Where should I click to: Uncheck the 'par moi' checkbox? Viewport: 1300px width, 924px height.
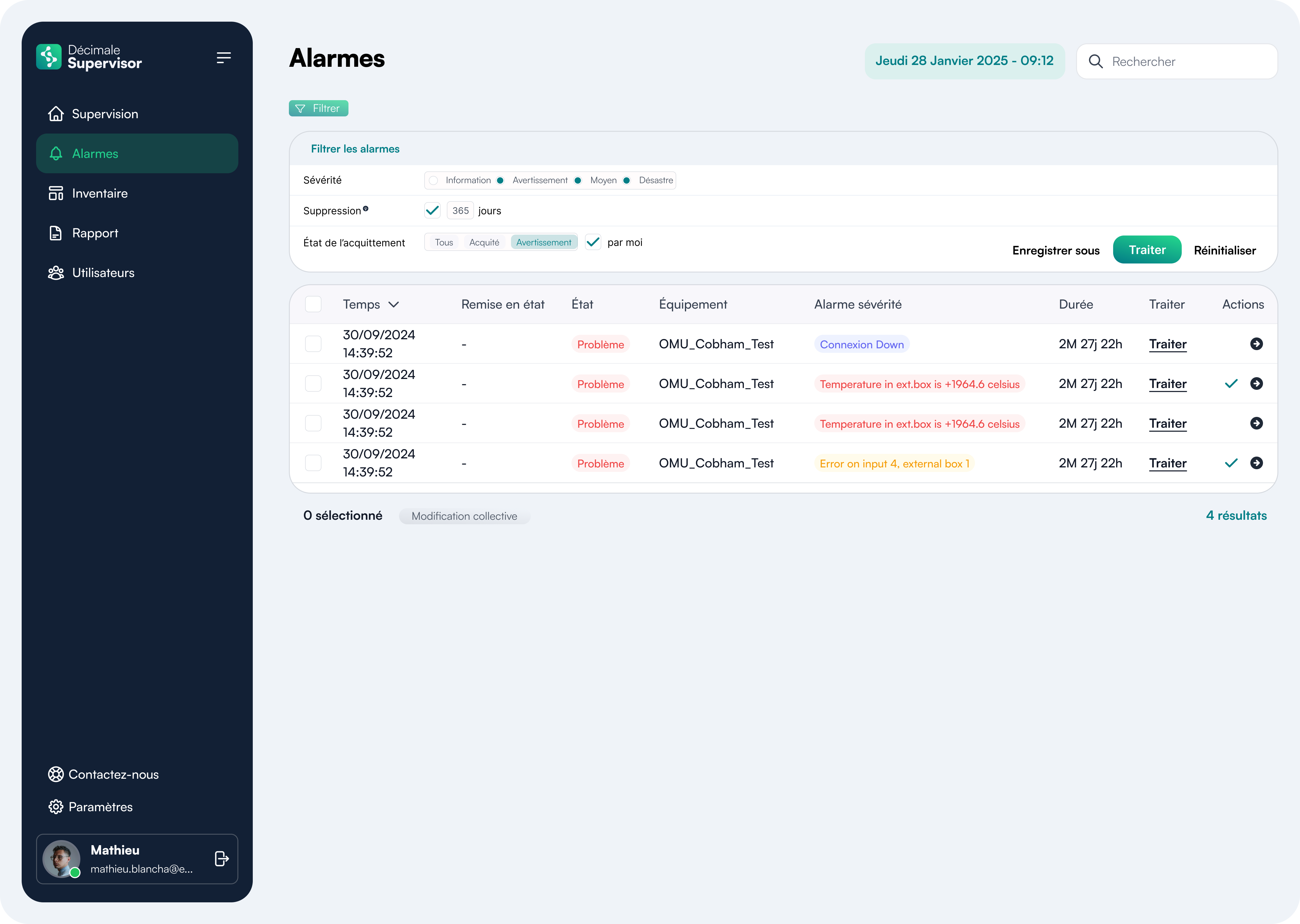pyautogui.click(x=593, y=242)
